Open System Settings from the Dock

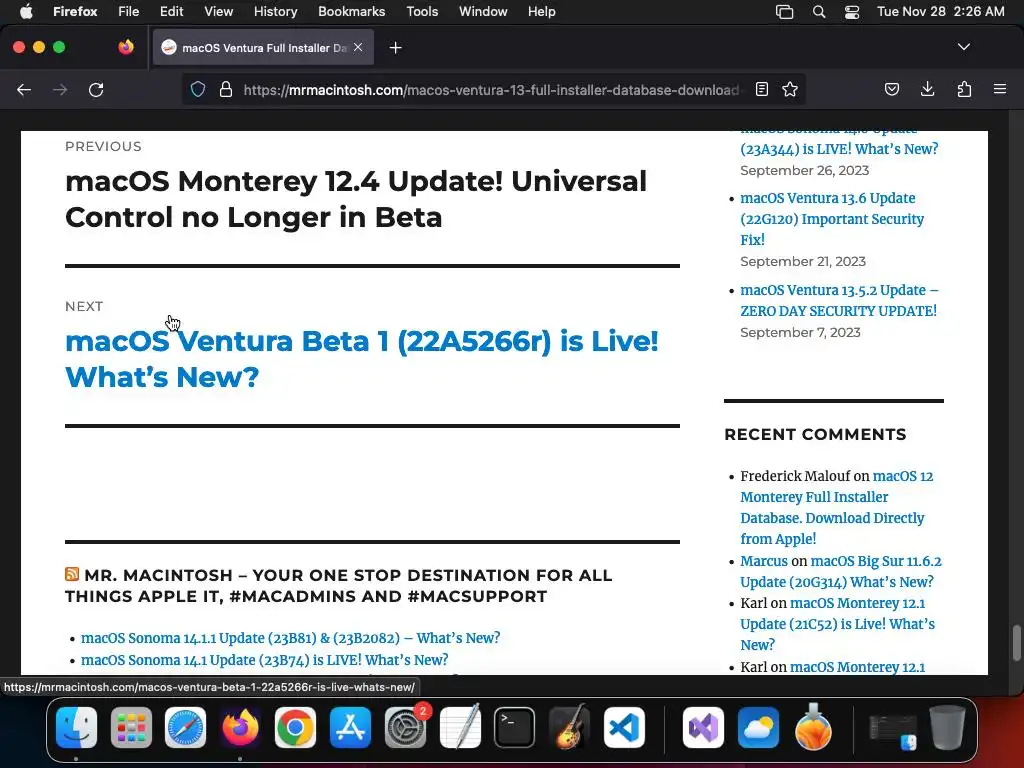tap(405, 728)
